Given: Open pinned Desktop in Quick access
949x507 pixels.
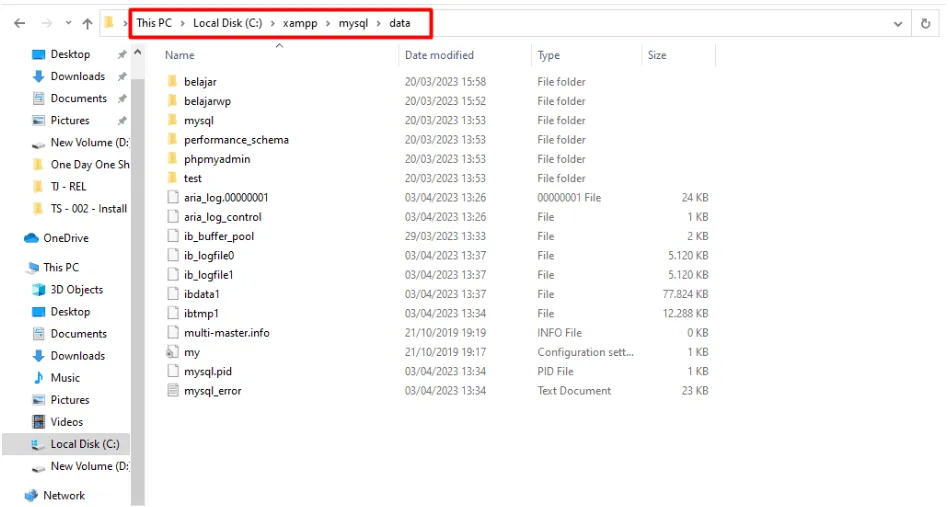Looking at the screenshot, I should (70, 54).
